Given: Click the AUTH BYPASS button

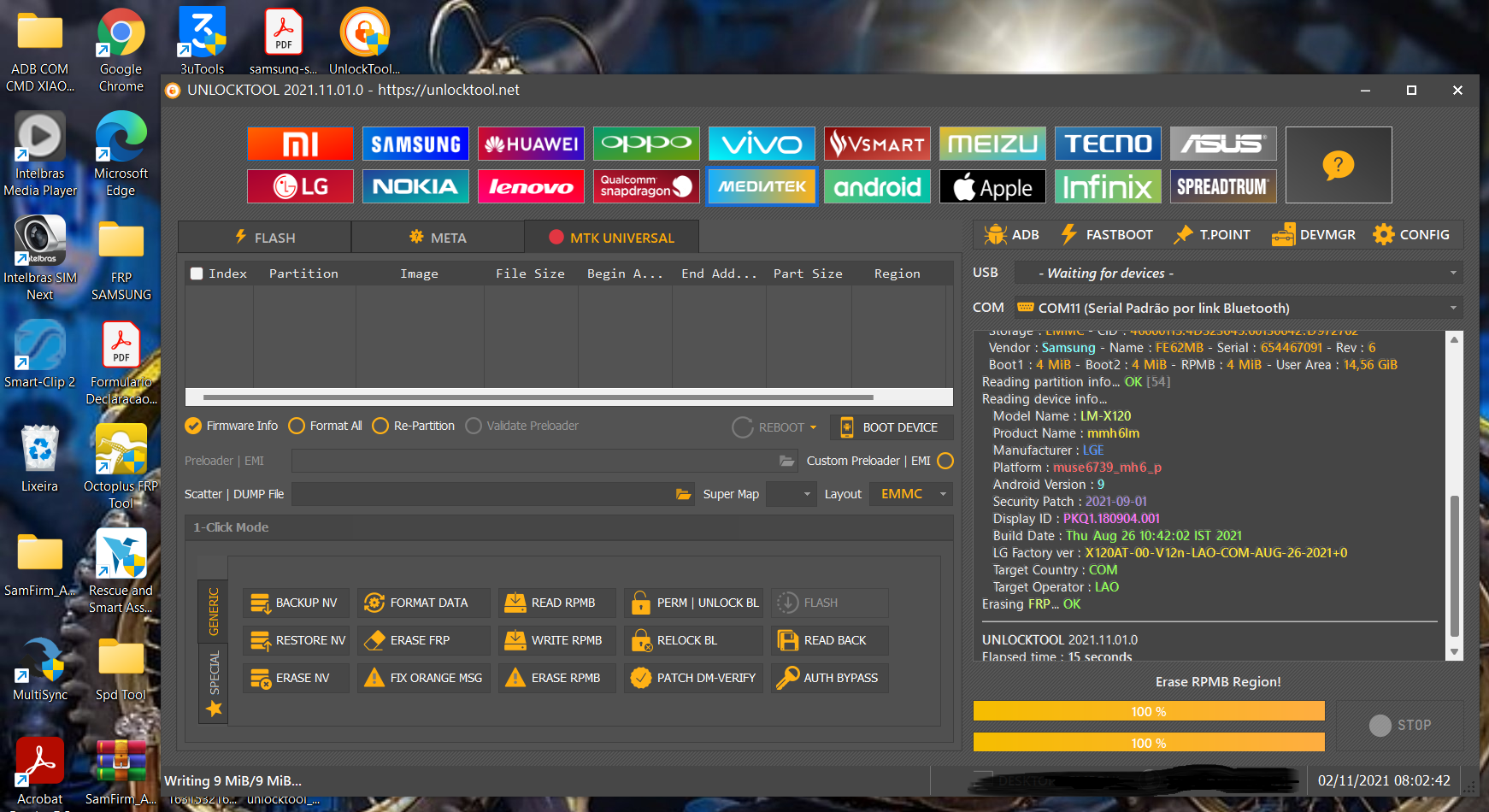Looking at the screenshot, I should [x=830, y=678].
